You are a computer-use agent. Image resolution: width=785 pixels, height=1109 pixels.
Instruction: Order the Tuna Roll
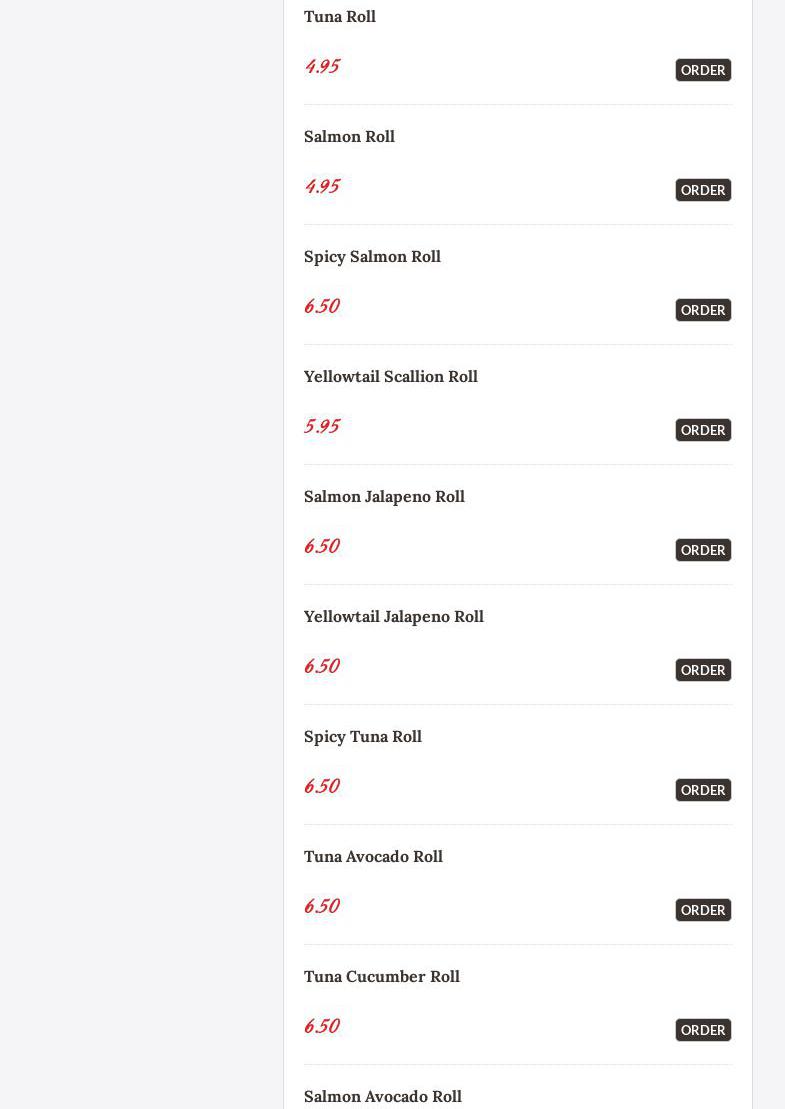(703, 70)
